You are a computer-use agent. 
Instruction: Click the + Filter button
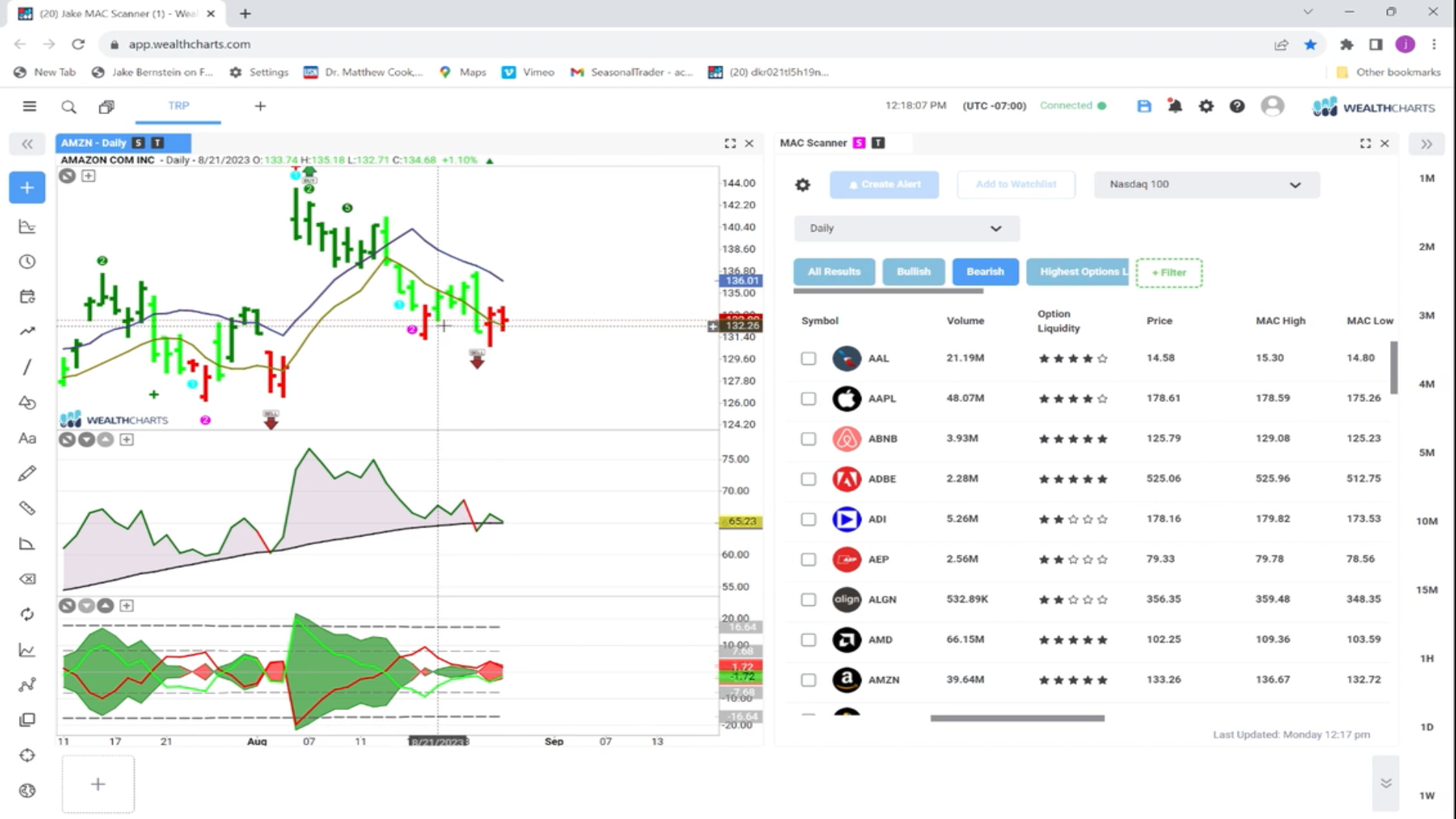(1169, 273)
